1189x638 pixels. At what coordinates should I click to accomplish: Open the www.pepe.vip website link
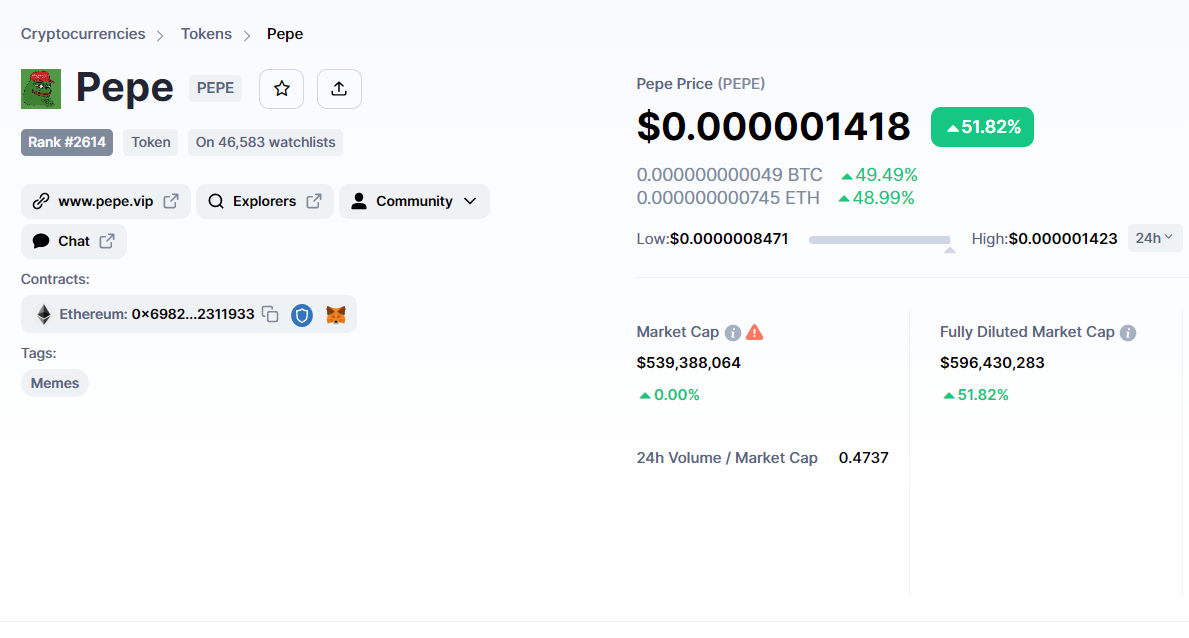tap(105, 201)
